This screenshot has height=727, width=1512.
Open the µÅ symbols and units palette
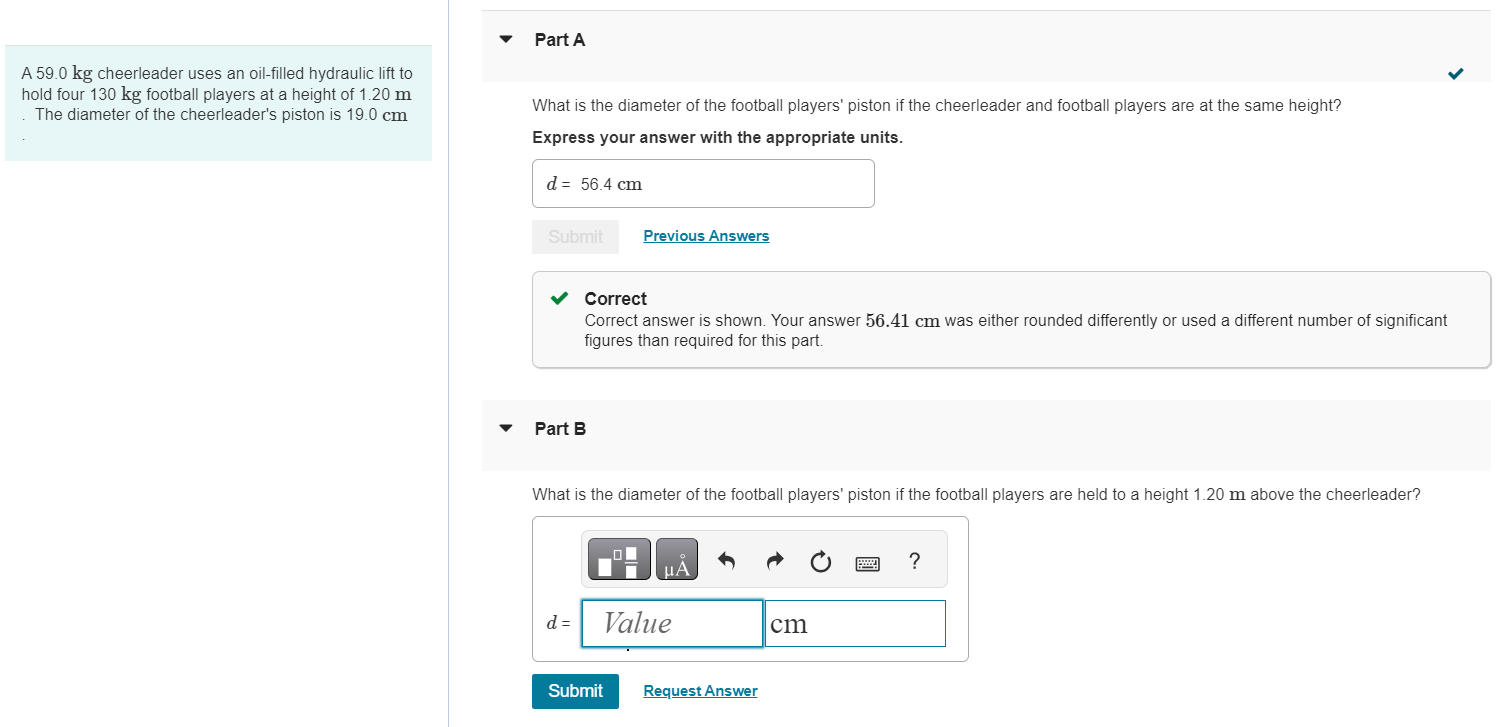tap(677, 559)
